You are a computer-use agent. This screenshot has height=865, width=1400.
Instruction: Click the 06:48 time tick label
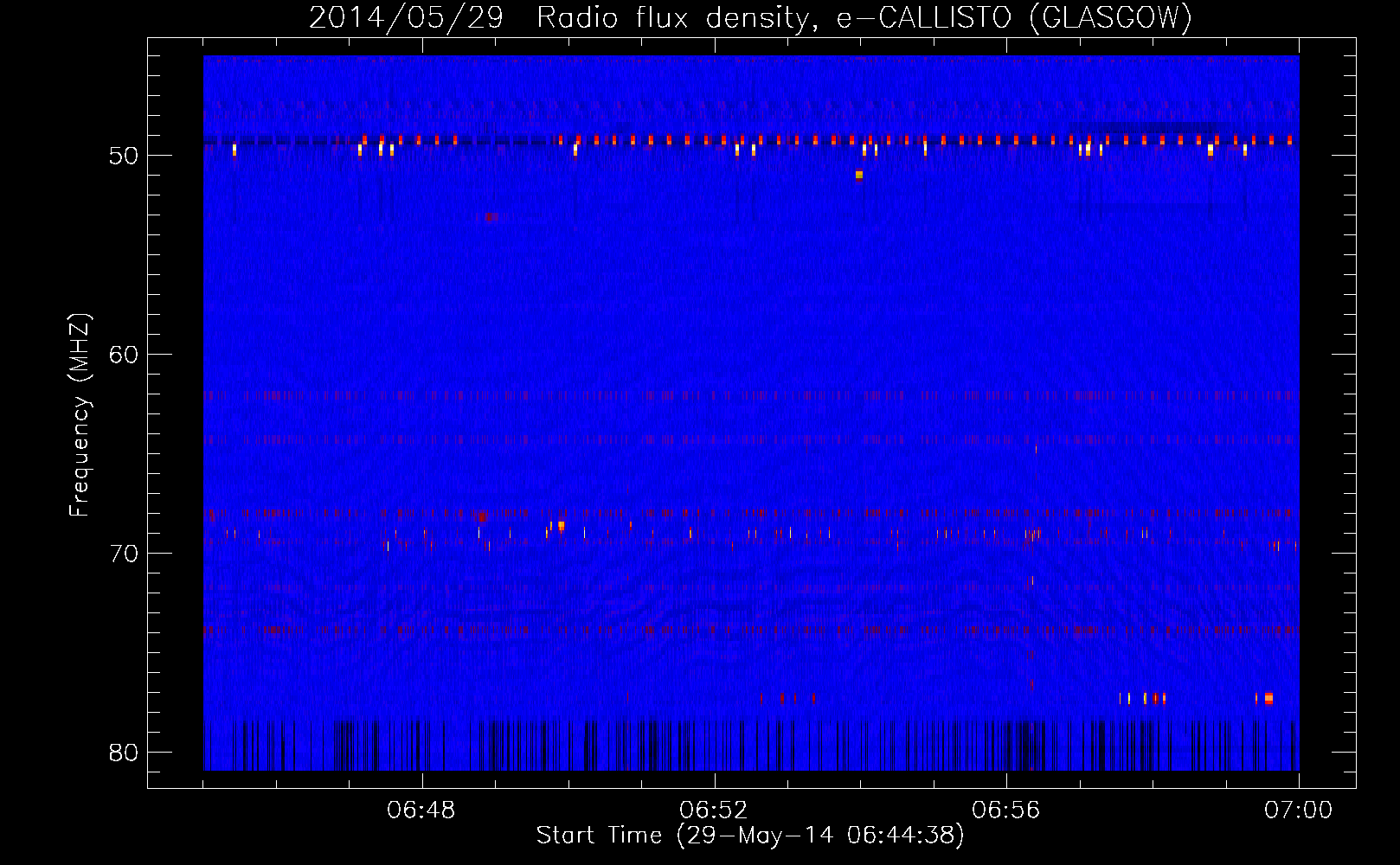coord(421,811)
